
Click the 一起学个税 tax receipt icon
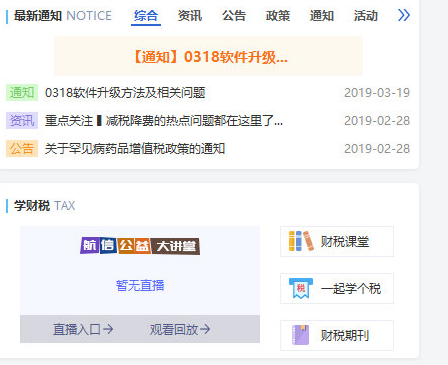coord(301,288)
